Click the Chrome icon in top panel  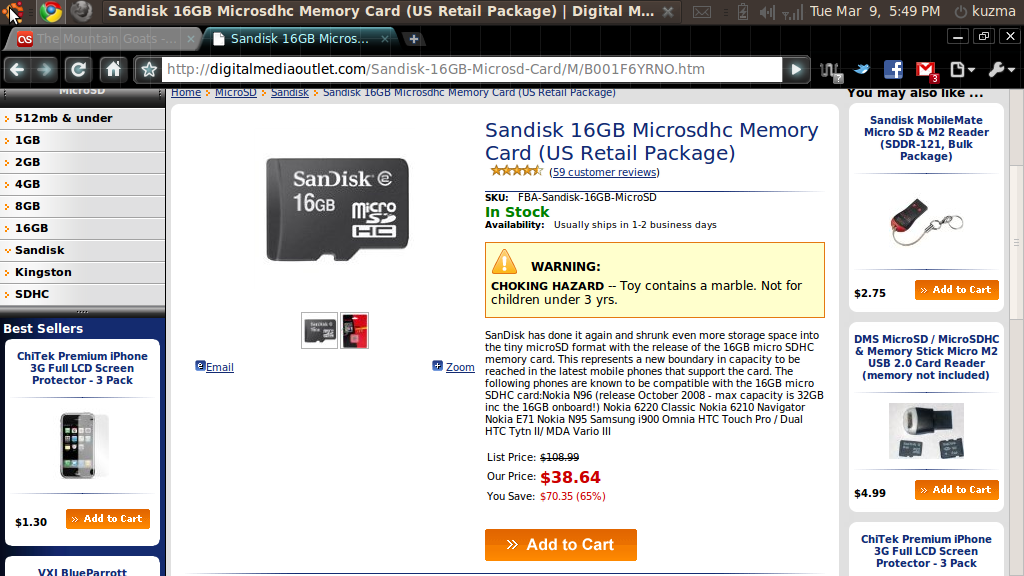[50, 12]
